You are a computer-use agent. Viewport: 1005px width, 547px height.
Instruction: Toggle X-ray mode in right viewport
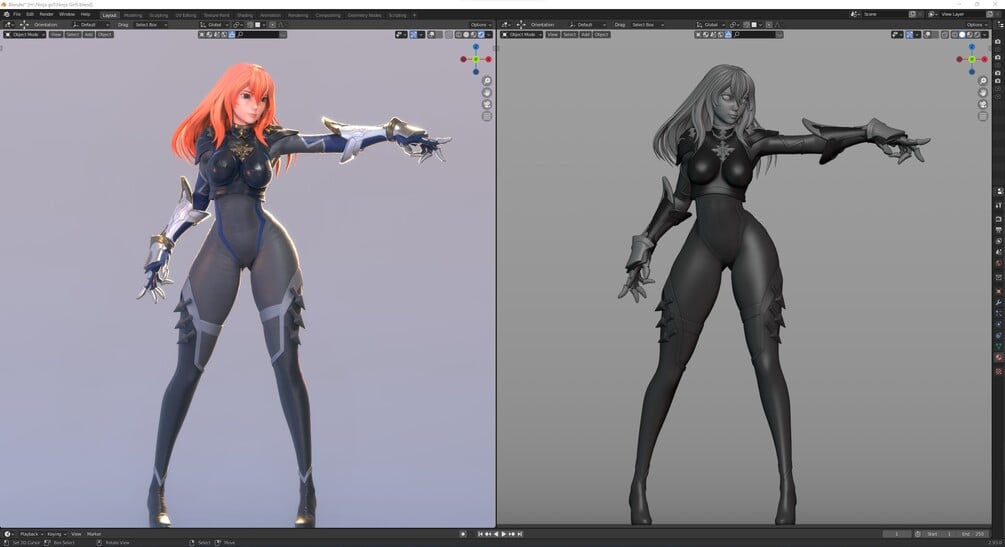[945, 35]
